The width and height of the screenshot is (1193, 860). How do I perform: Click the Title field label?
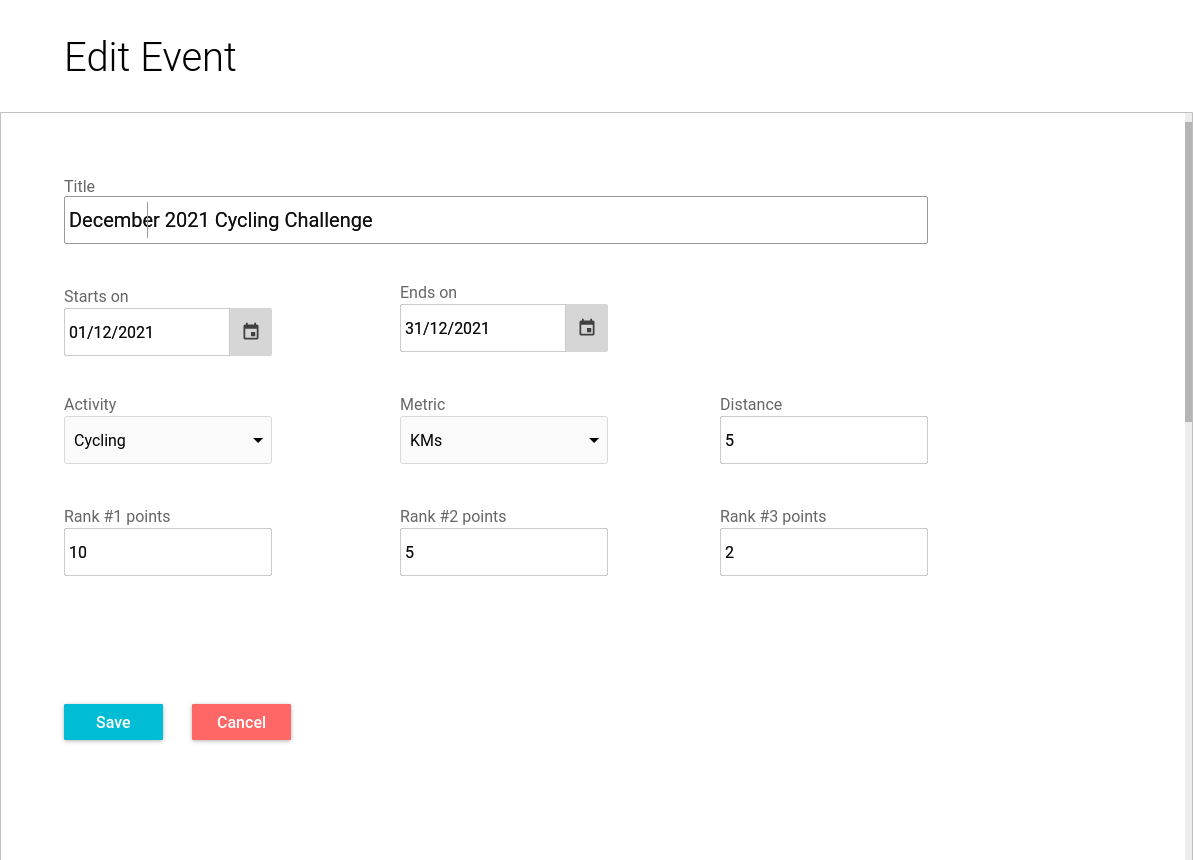80,186
